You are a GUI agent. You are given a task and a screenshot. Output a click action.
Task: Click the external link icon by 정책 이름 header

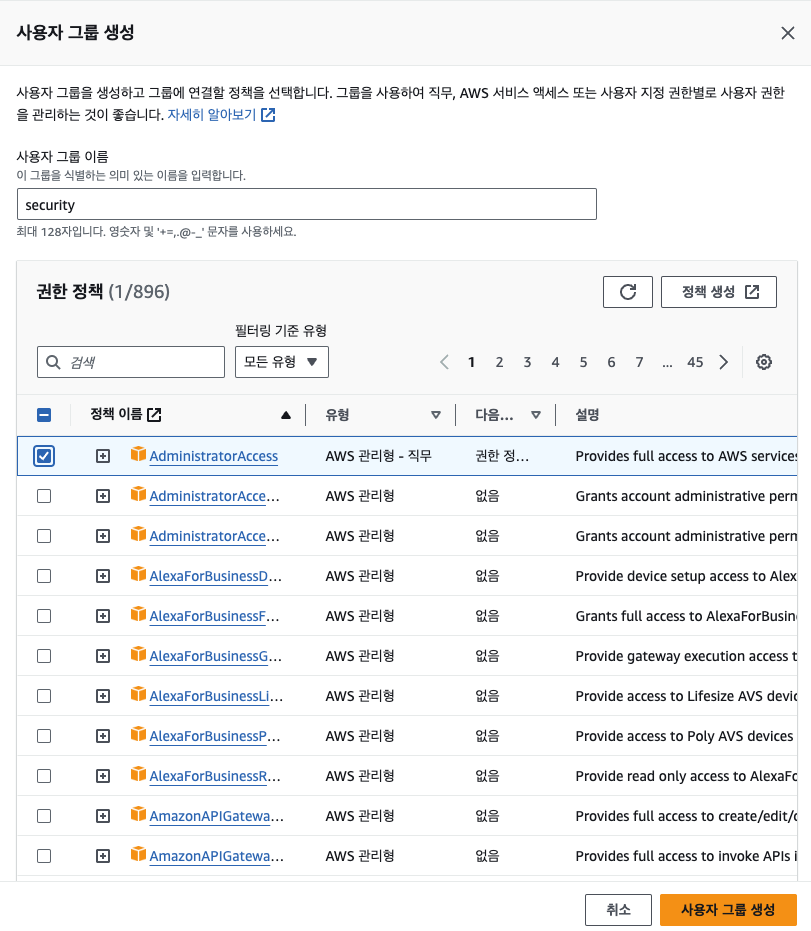coord(154,415)
